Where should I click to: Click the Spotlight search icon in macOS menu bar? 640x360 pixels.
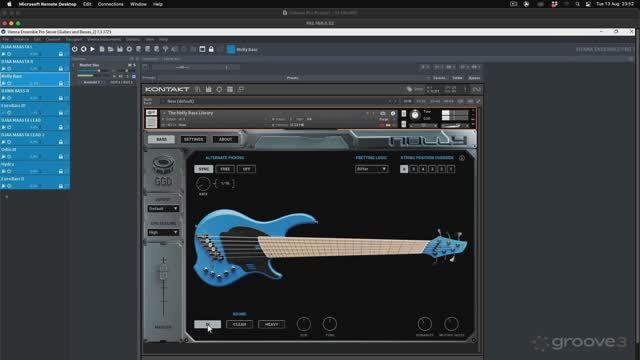point(577,4)
